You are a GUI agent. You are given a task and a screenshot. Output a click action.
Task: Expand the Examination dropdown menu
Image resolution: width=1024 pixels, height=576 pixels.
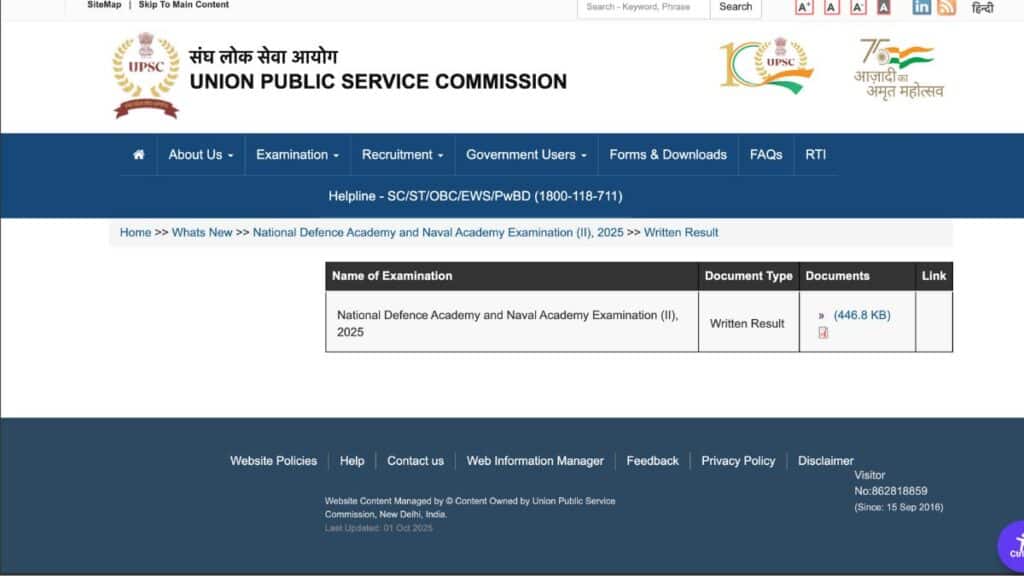click(x=297, y=155)
